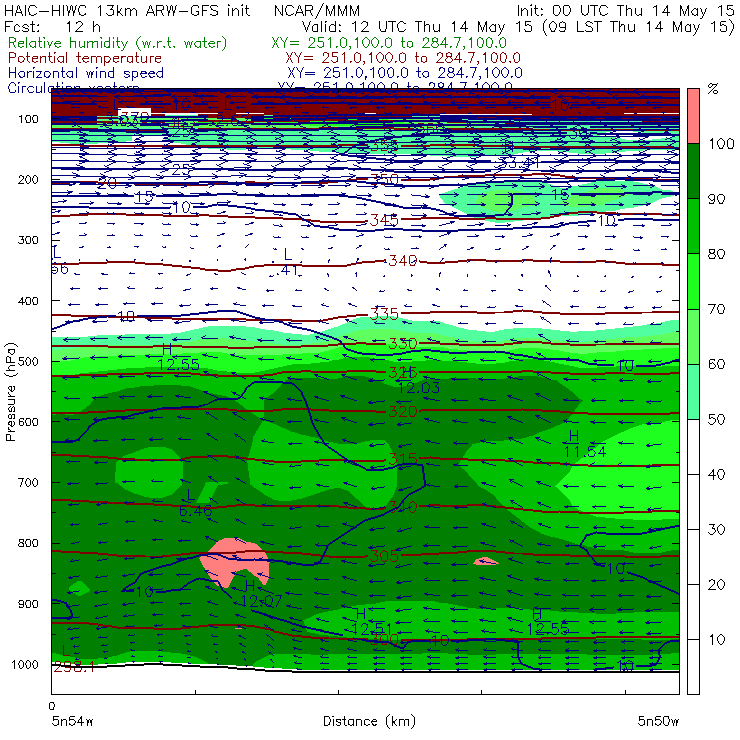
Task: Click the 'H 11.54' wind maximum label
Action: point(585,444)
